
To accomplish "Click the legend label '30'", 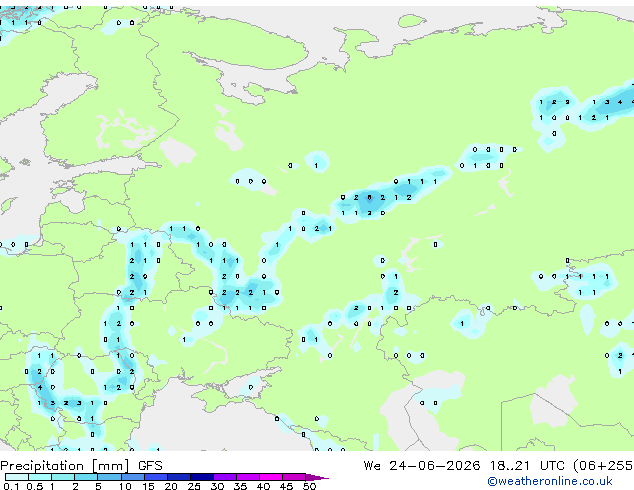I will (217, 486).
